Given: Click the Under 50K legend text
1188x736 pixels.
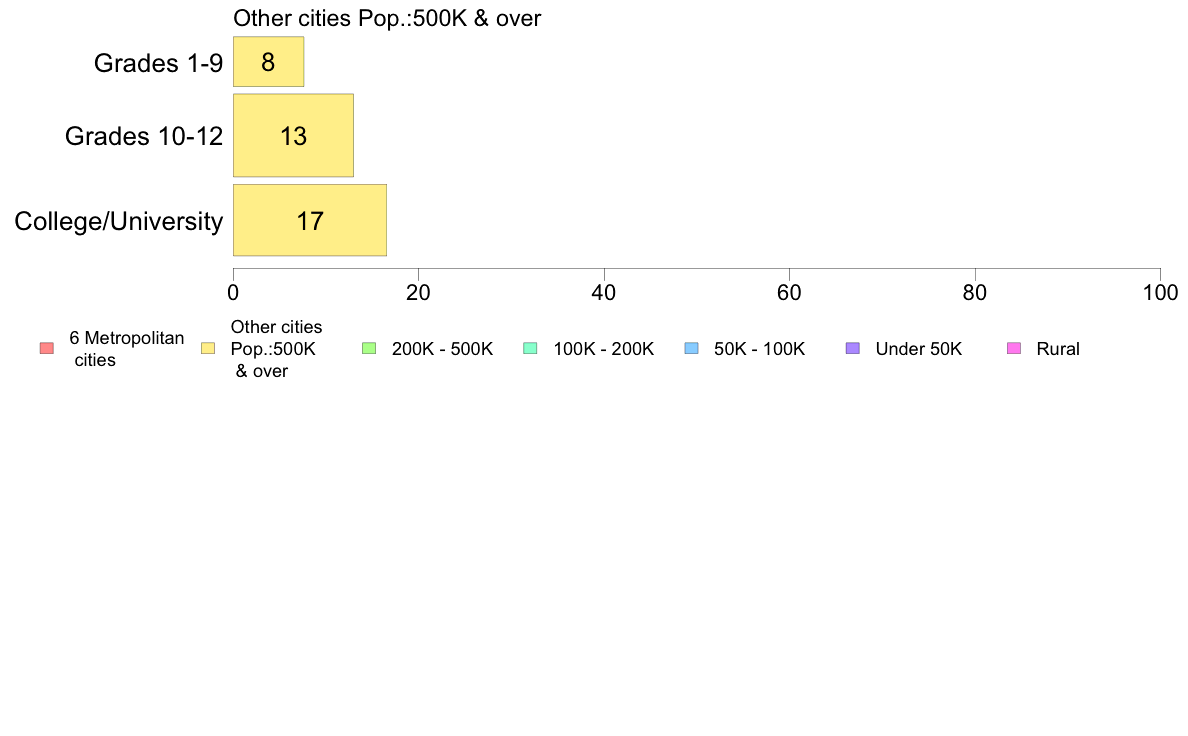Looking at the screenshot, I should pyautogui.click(x=918, y=349).
